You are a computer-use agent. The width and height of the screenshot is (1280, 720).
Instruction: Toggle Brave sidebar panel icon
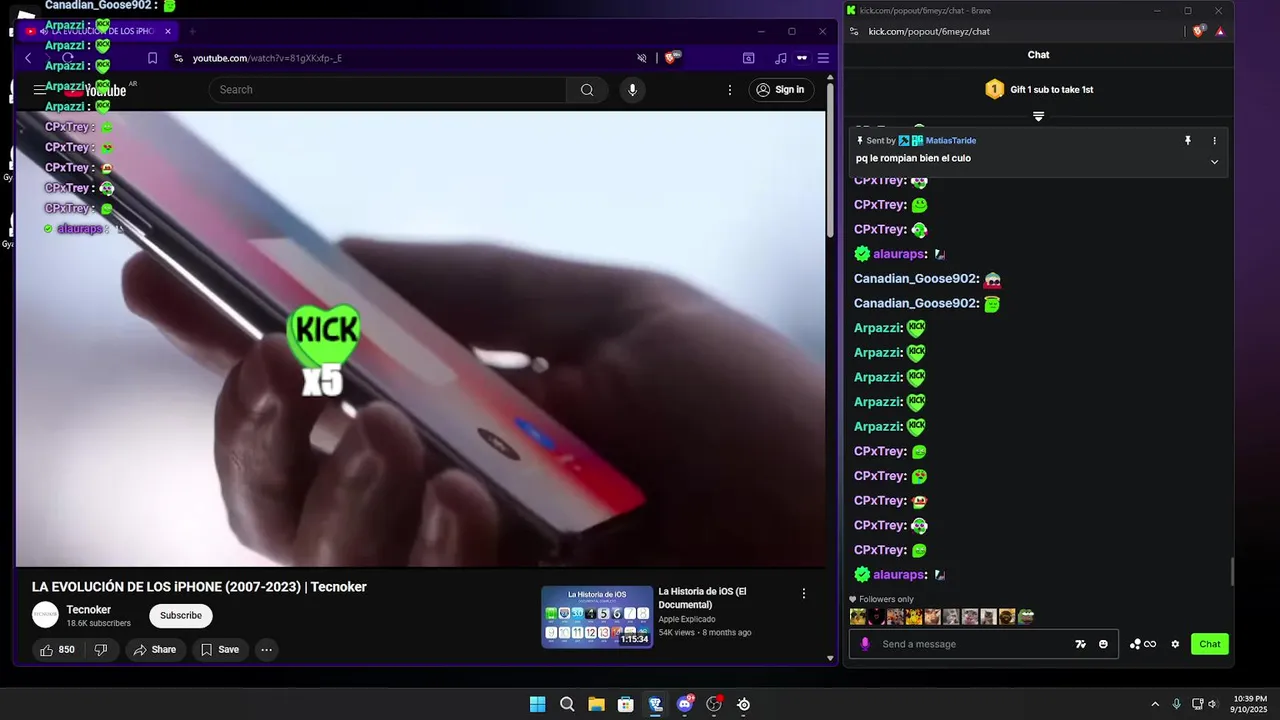point(748,58)
